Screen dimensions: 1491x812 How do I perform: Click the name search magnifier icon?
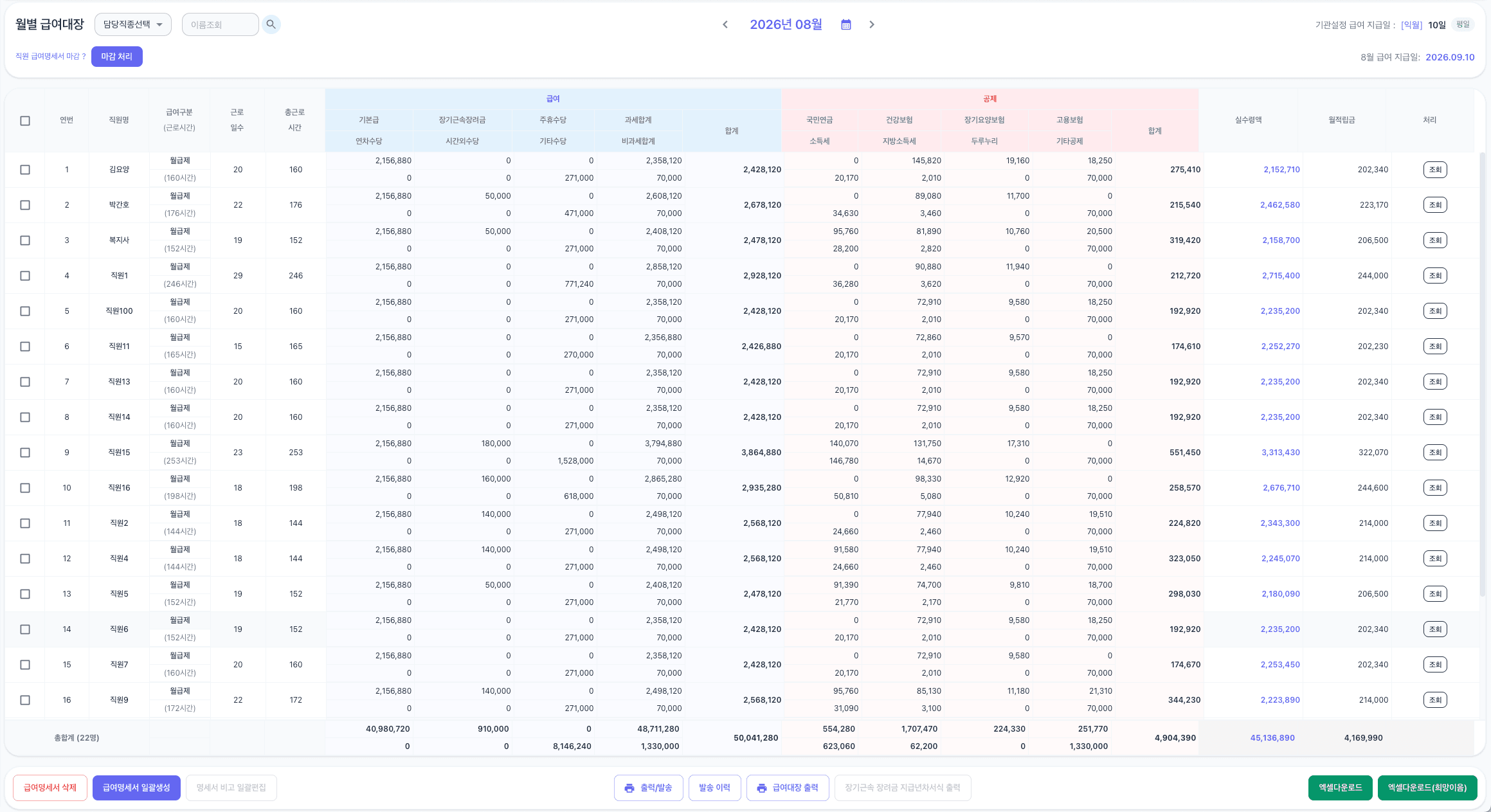(271, 24)
